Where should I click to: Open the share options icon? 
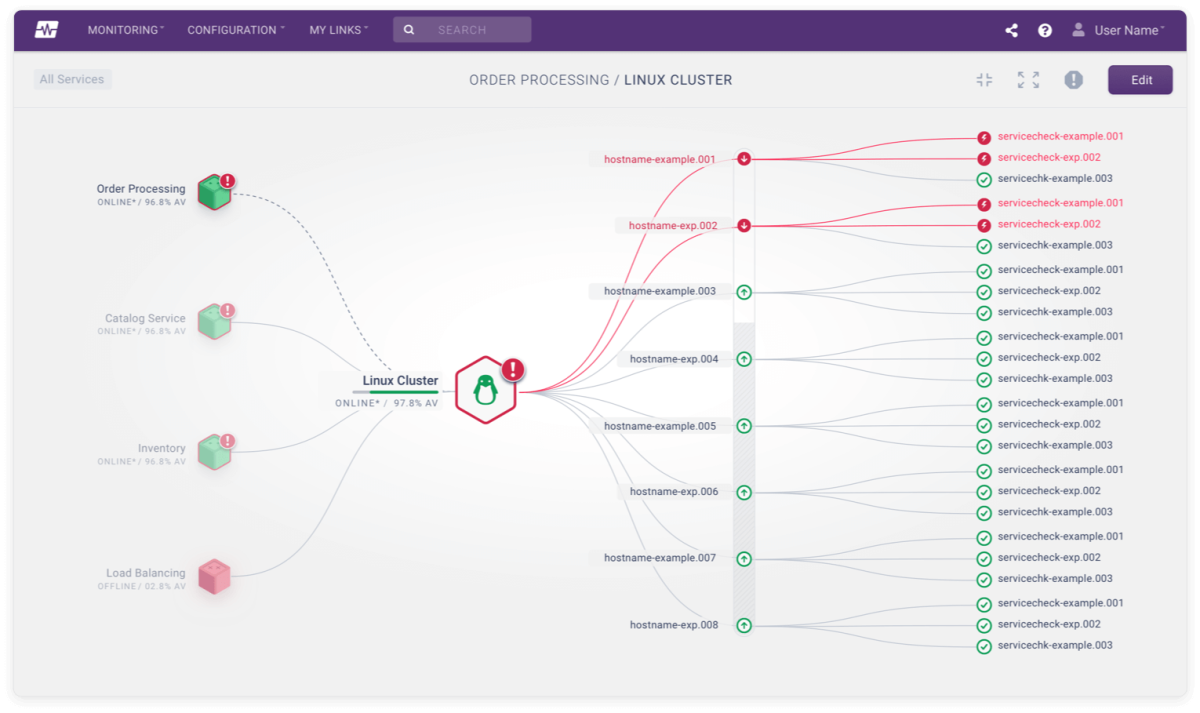(1011, 30)
